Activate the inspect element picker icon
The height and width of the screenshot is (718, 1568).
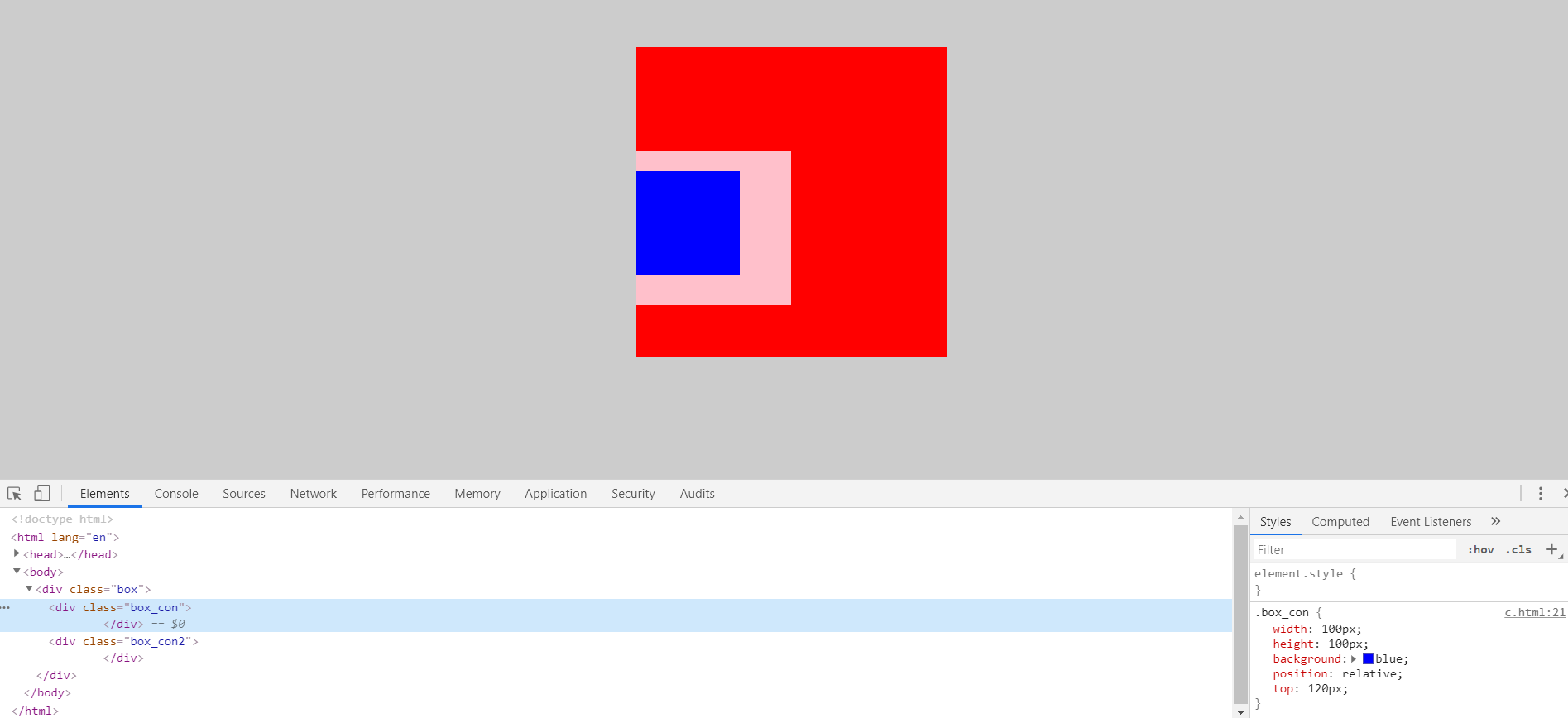pyautogui.click(x=14, y=494)
